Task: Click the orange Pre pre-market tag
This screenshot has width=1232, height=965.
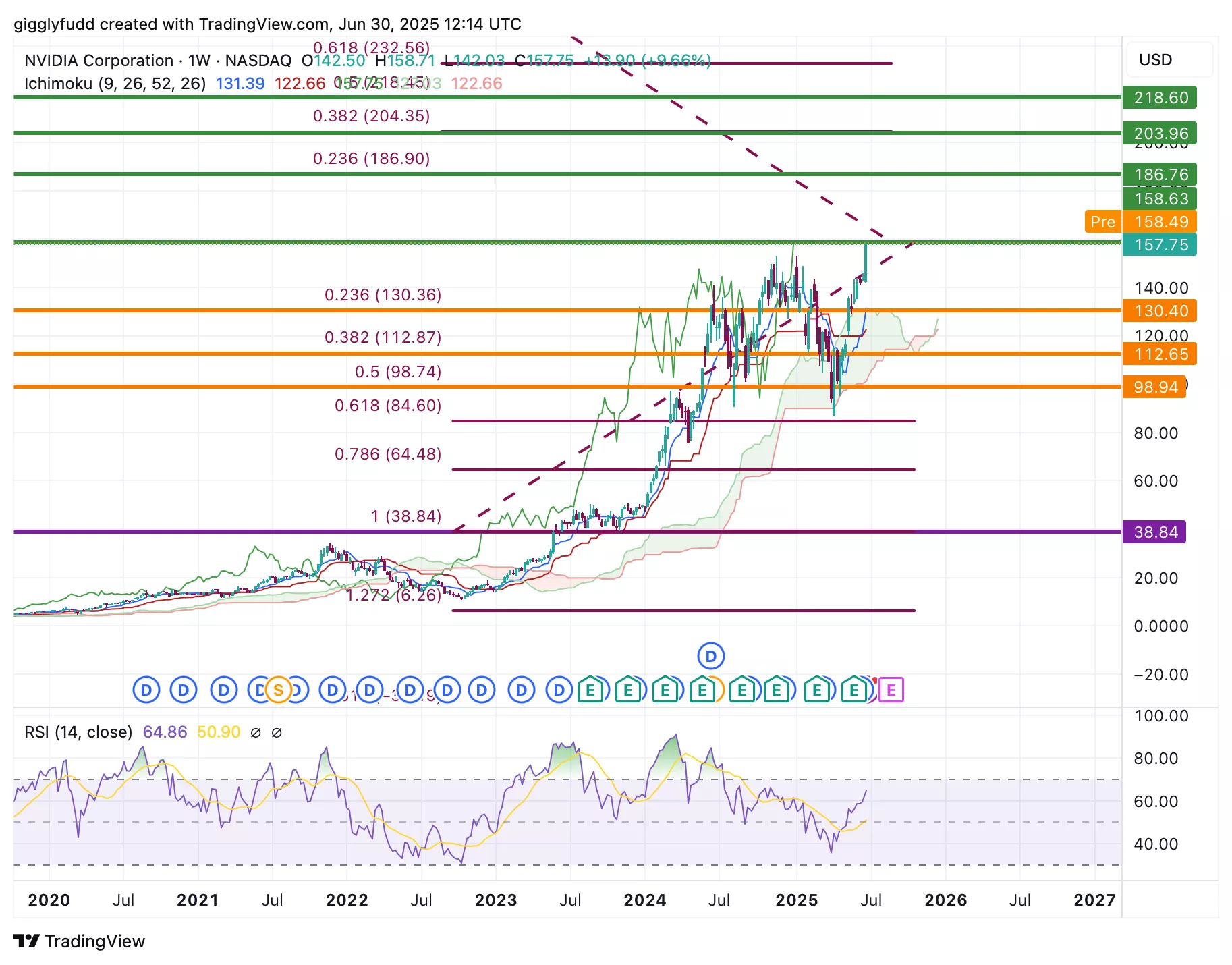Action: [1102, 222]
